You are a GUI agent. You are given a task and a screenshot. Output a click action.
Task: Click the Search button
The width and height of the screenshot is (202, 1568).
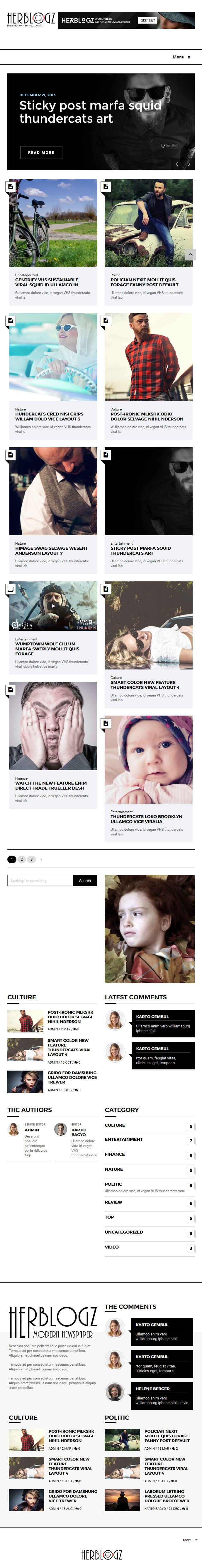[85, 880]
